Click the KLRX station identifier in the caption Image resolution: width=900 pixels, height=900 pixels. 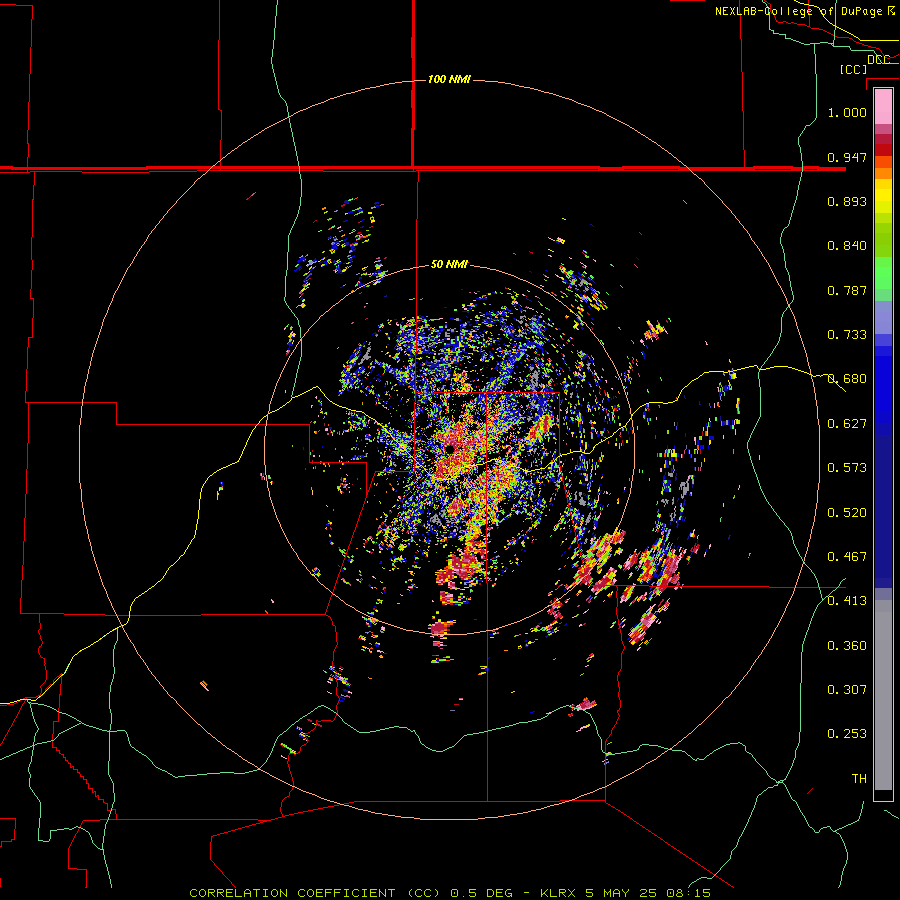click(558, 893)
